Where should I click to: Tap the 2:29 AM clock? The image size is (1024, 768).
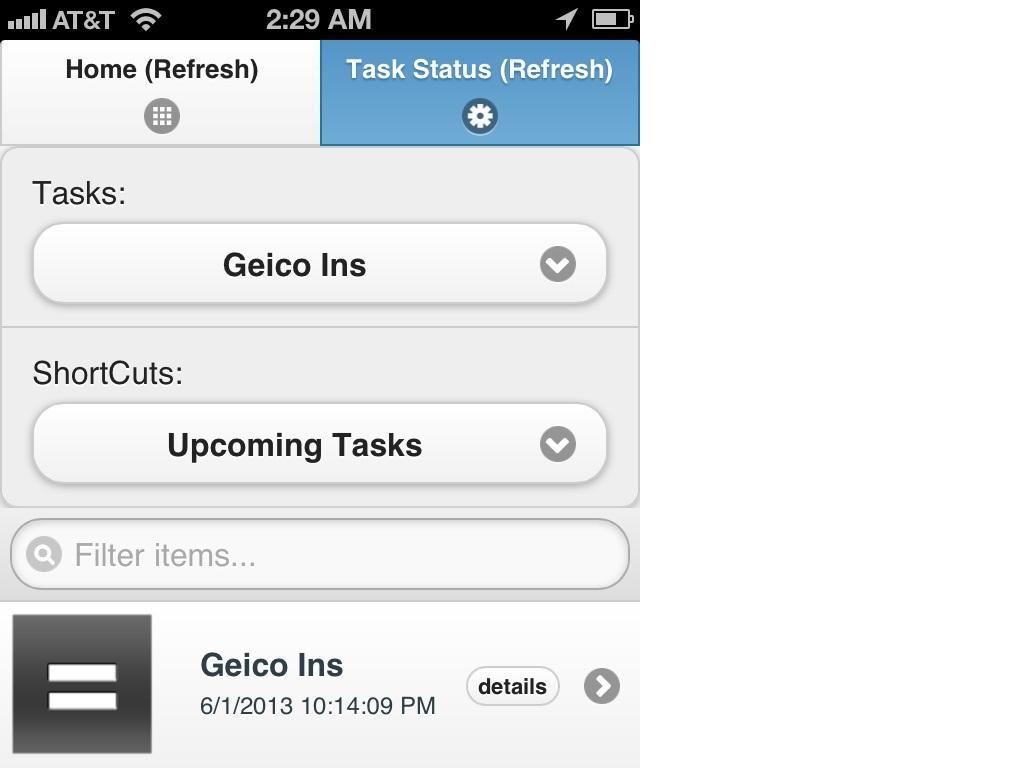[319, 20]
